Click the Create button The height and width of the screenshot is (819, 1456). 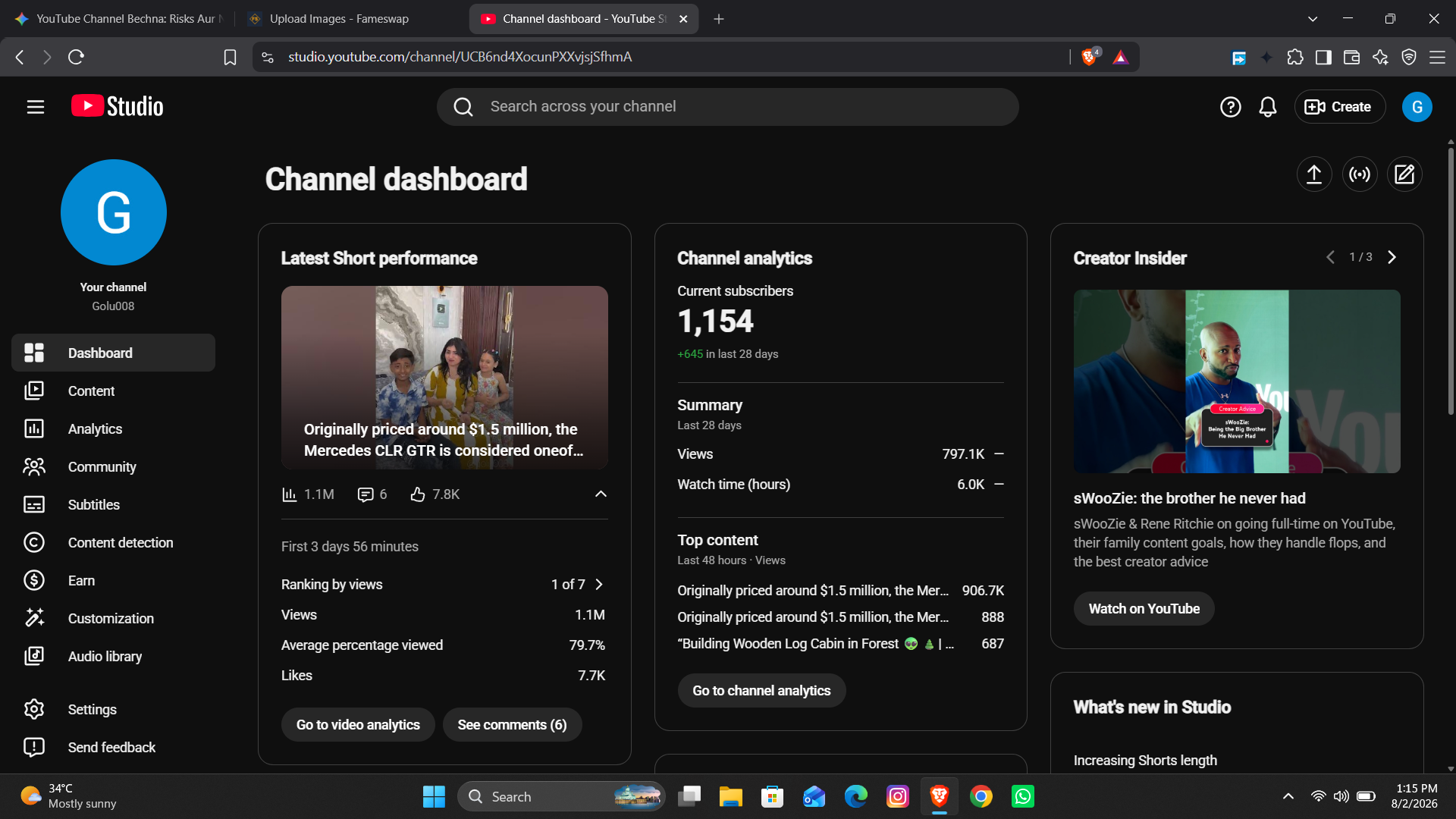pyautogui.click(x=1339, y=107)
